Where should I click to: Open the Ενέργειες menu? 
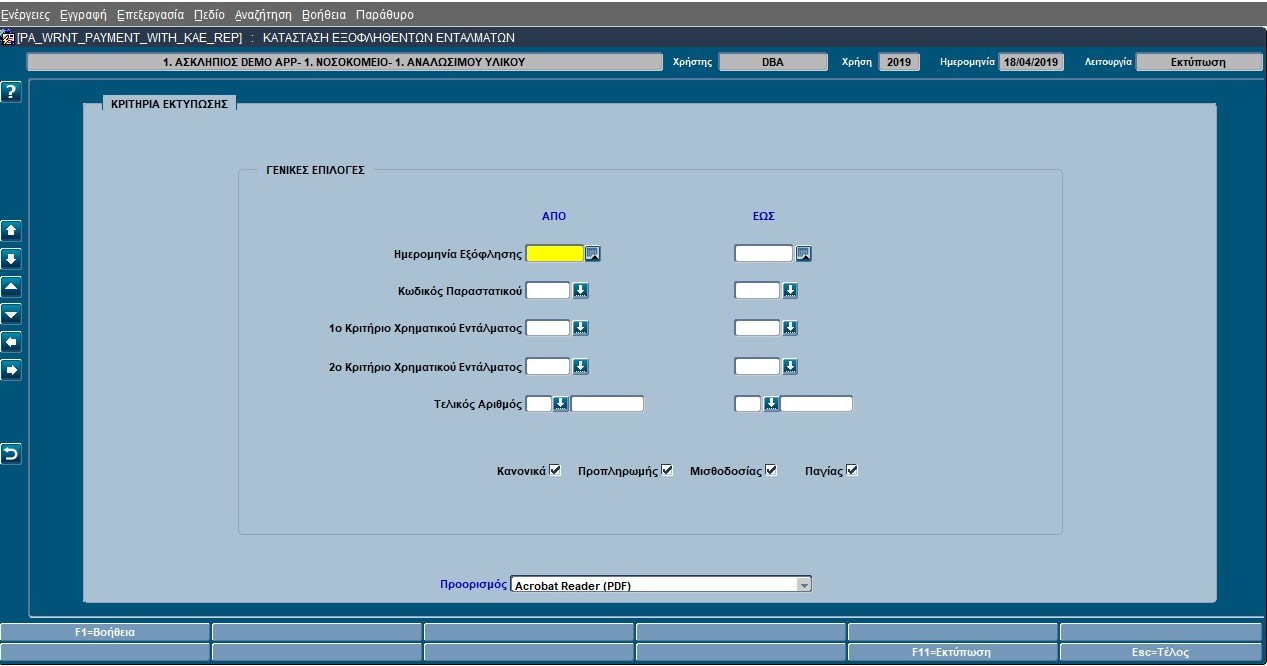[x=26, y=15]
